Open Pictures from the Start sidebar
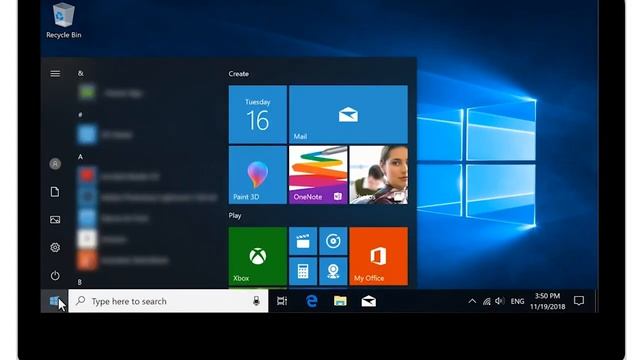 55,220
